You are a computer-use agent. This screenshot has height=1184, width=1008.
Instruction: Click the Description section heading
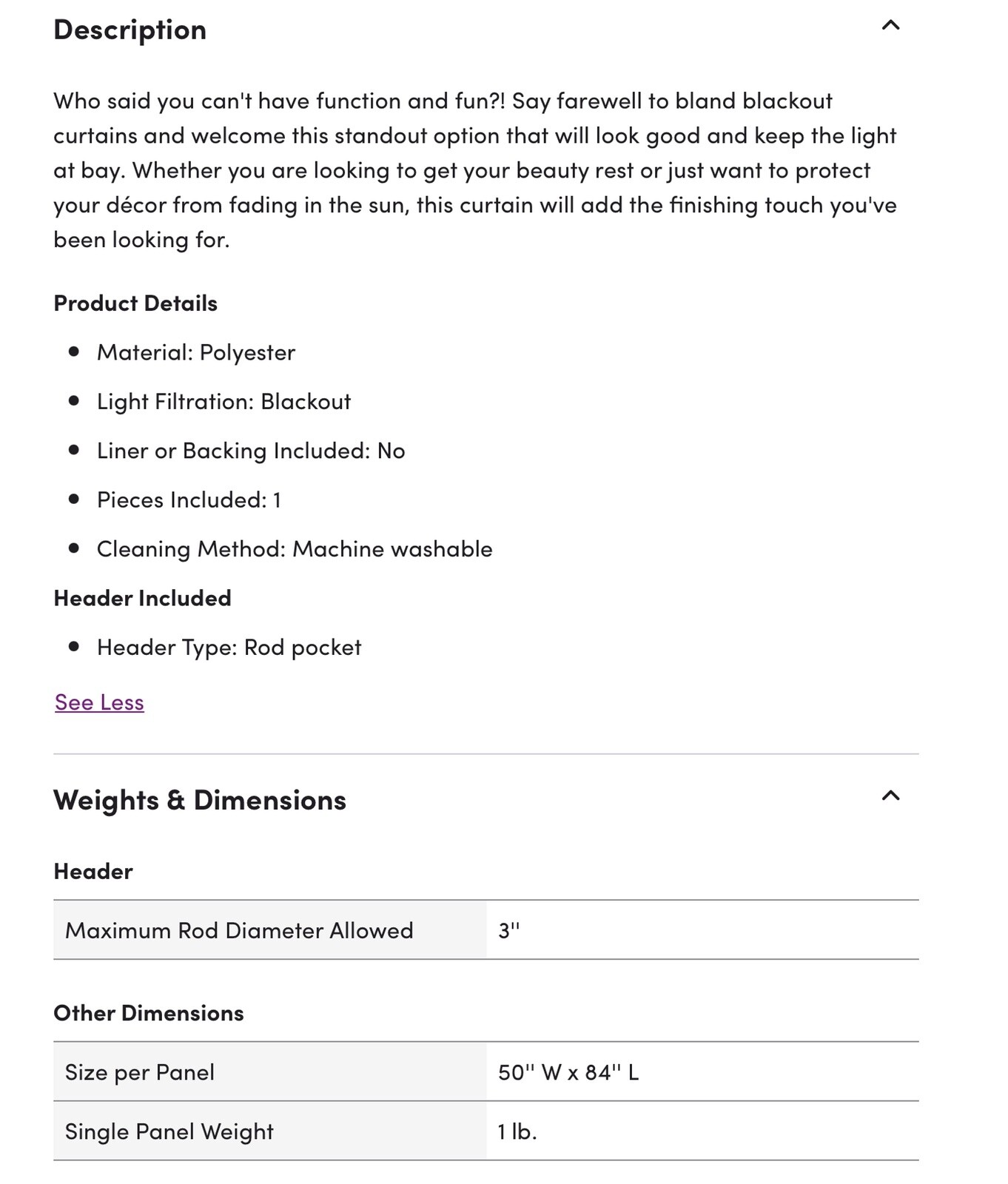(x=130, y=30)
